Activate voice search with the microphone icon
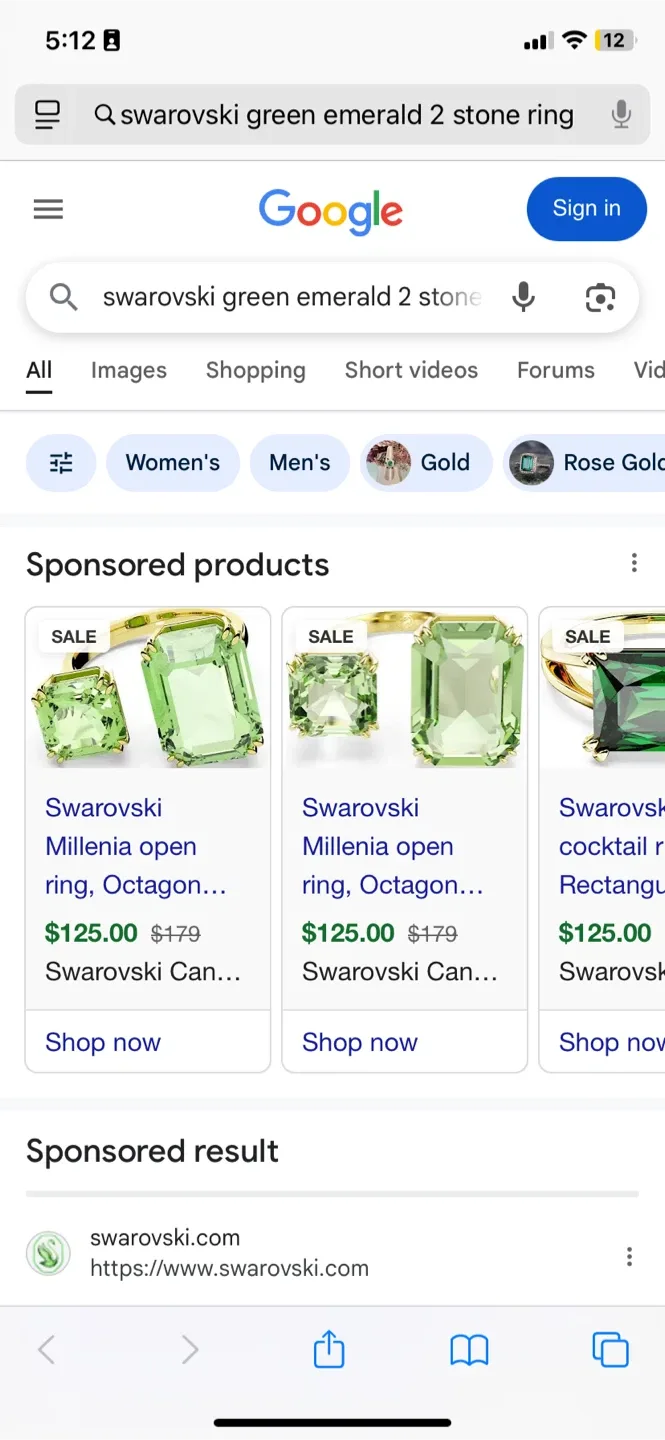 523,297
